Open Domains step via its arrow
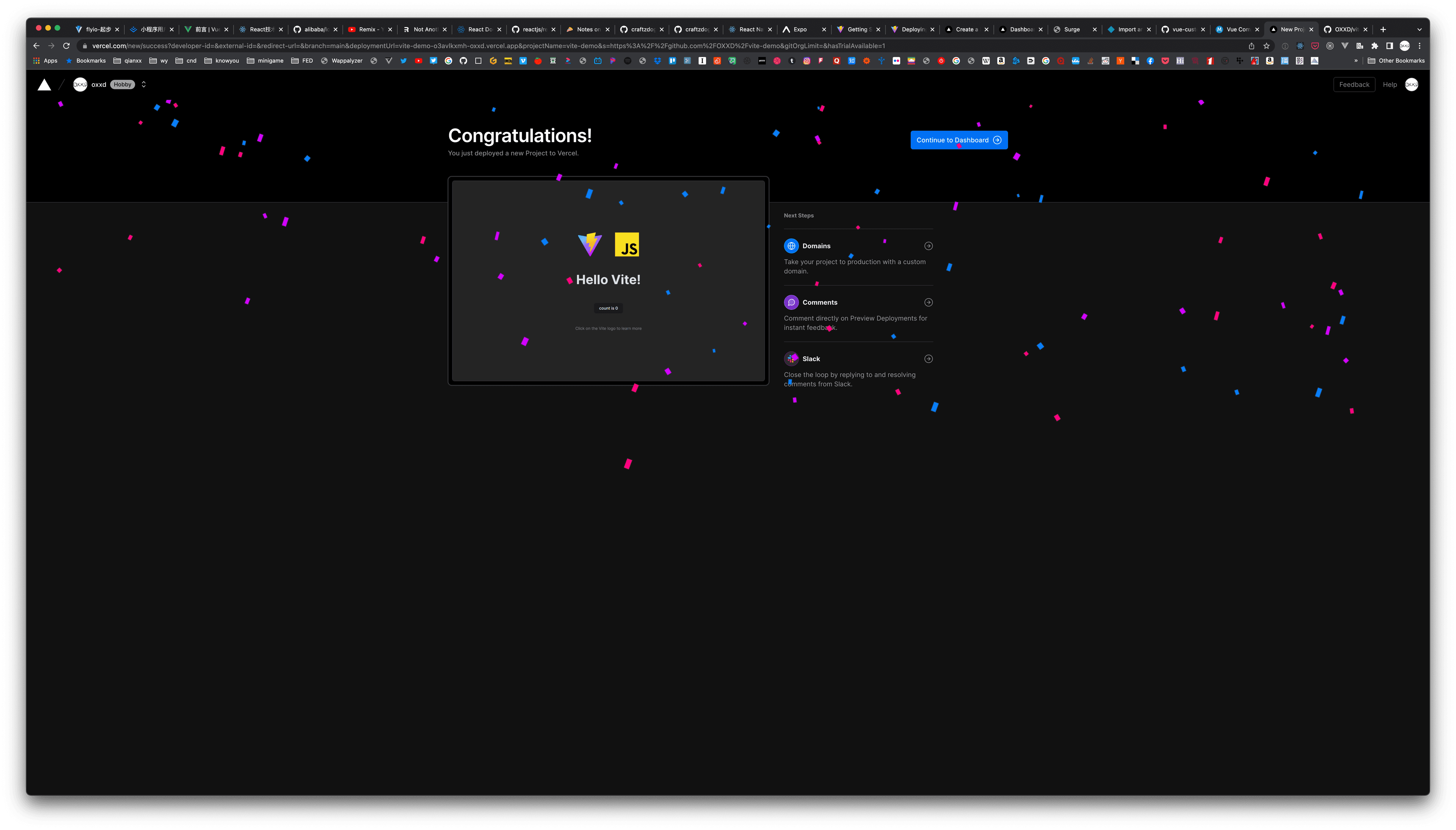This screenshot has width=1456, height=830. [x=928, y=246]
